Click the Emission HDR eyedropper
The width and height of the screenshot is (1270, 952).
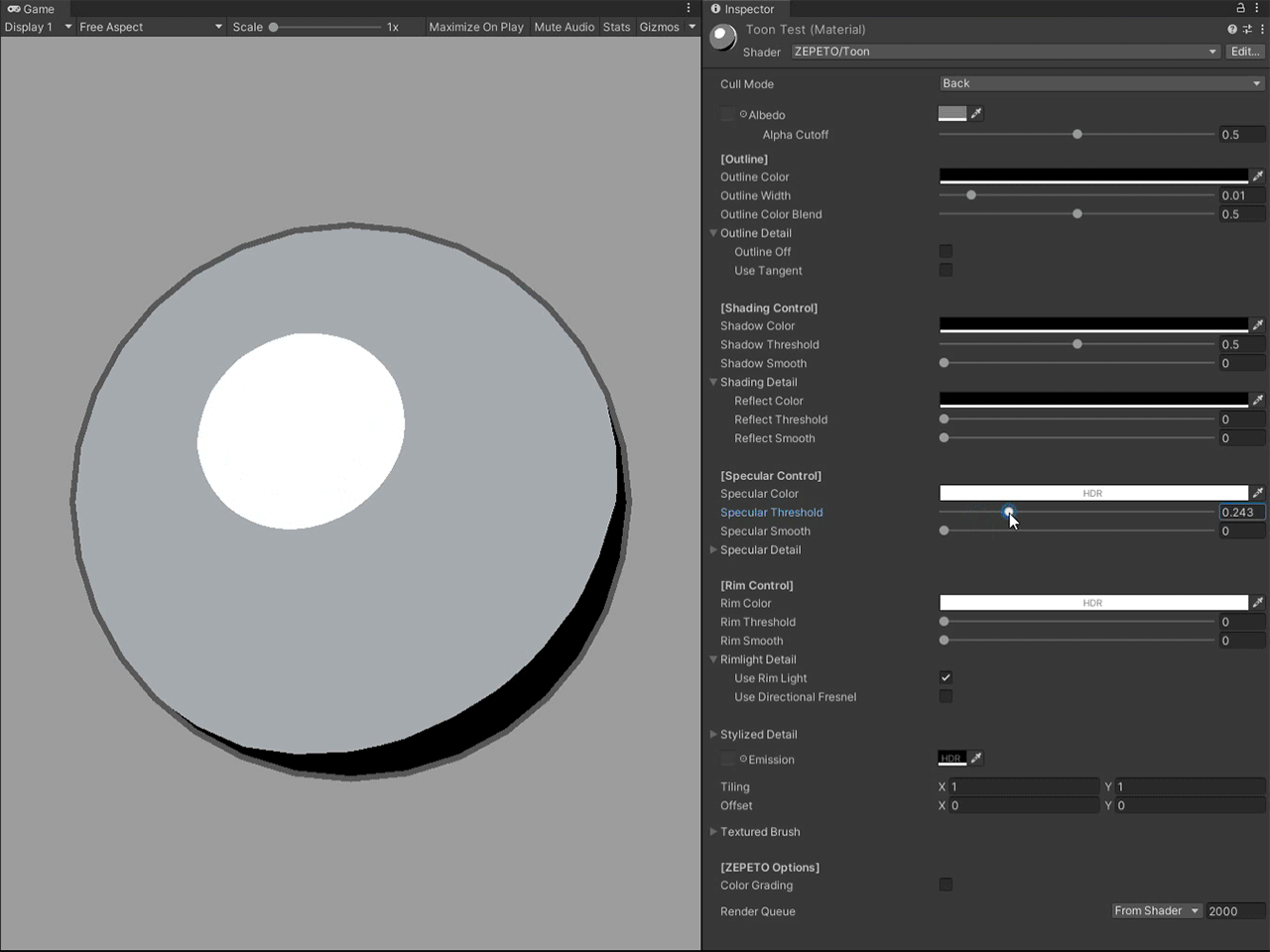pos(976,758)
